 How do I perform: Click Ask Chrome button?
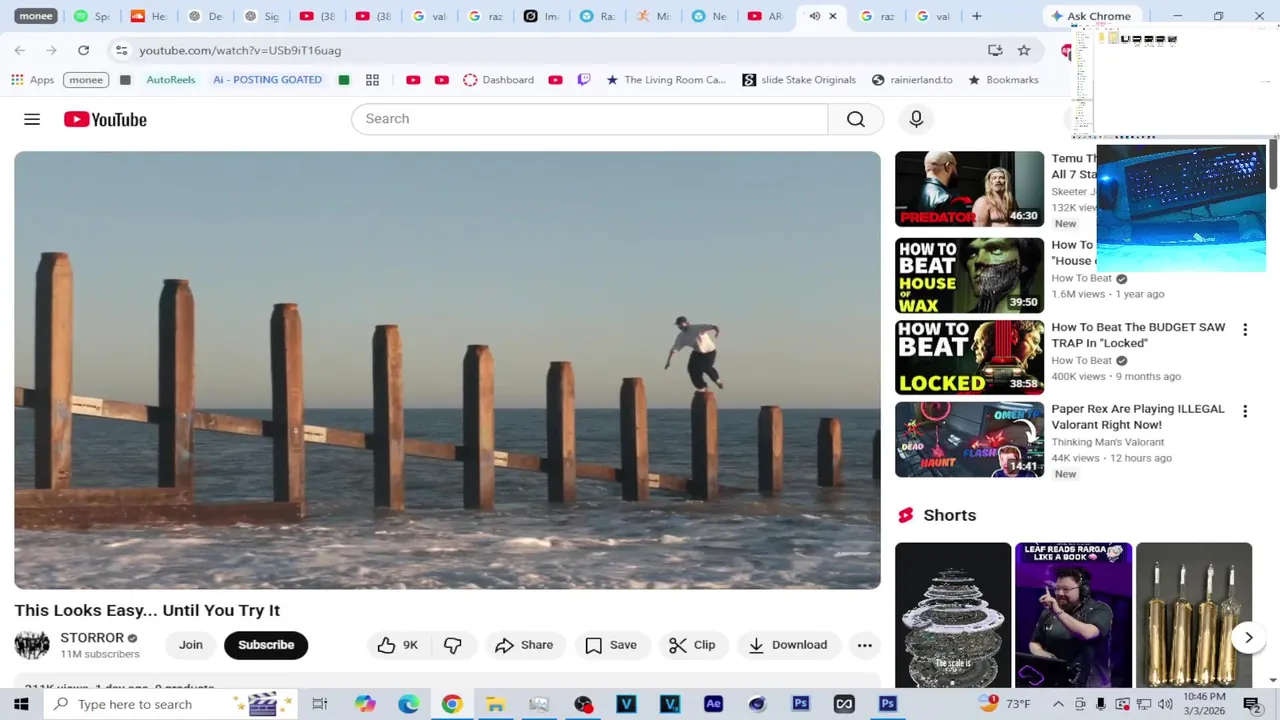(1090, 16)
